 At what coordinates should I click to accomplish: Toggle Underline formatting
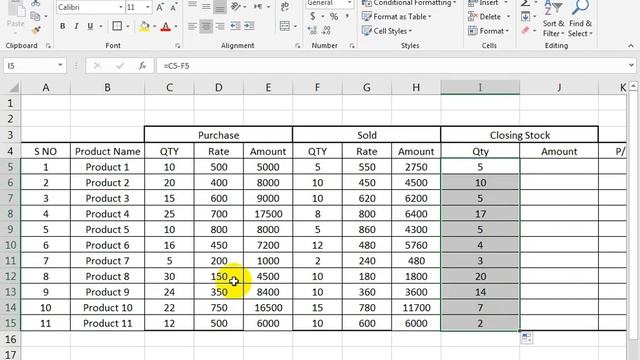point(90,26)
